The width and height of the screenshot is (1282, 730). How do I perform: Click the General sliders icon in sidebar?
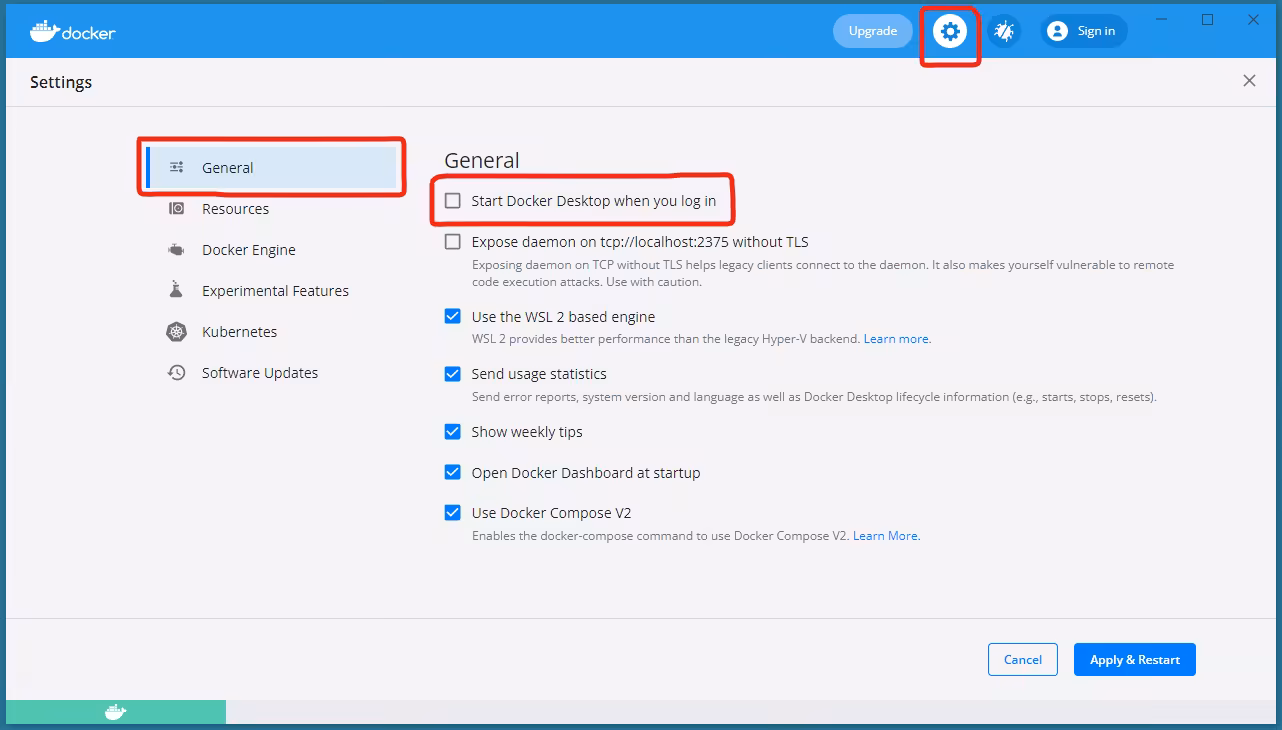pos(177,168)
